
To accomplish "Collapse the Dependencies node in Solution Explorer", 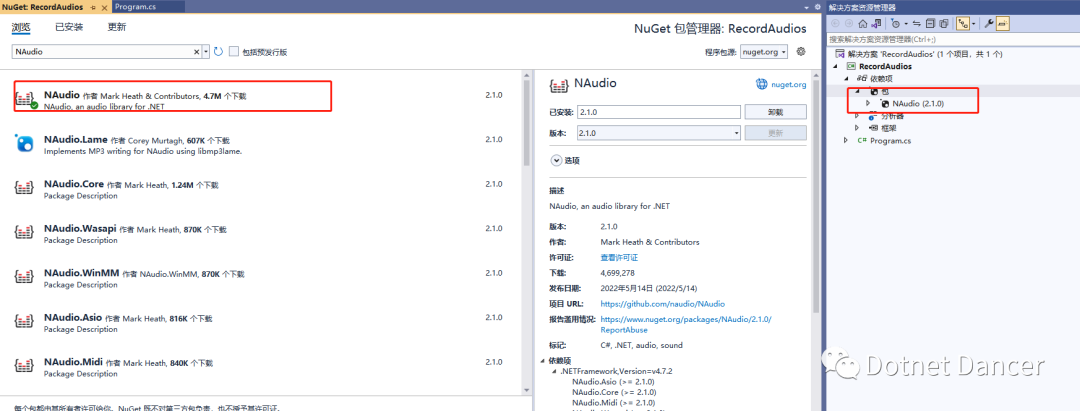I will tap(847, 78).
